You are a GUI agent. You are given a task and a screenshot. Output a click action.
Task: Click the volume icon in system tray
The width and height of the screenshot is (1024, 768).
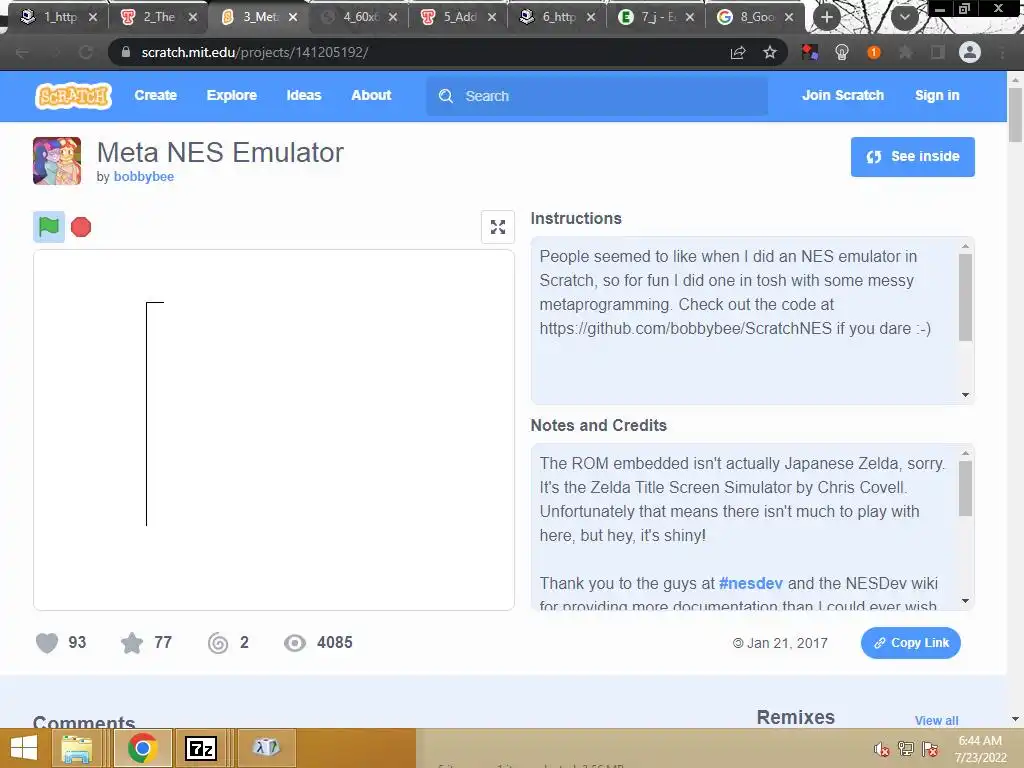(881, 749)
